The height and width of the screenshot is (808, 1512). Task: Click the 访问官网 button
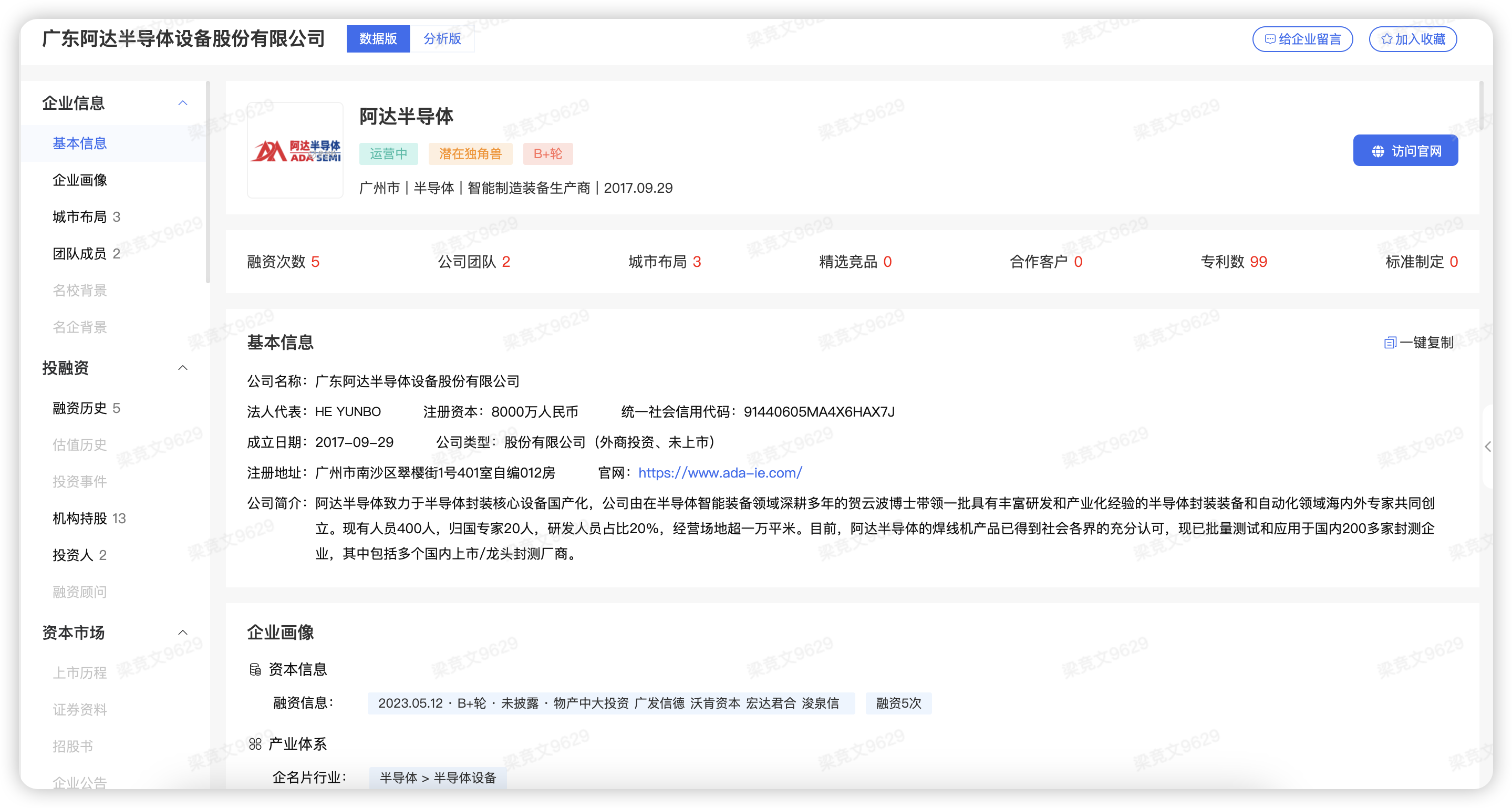1405,151
